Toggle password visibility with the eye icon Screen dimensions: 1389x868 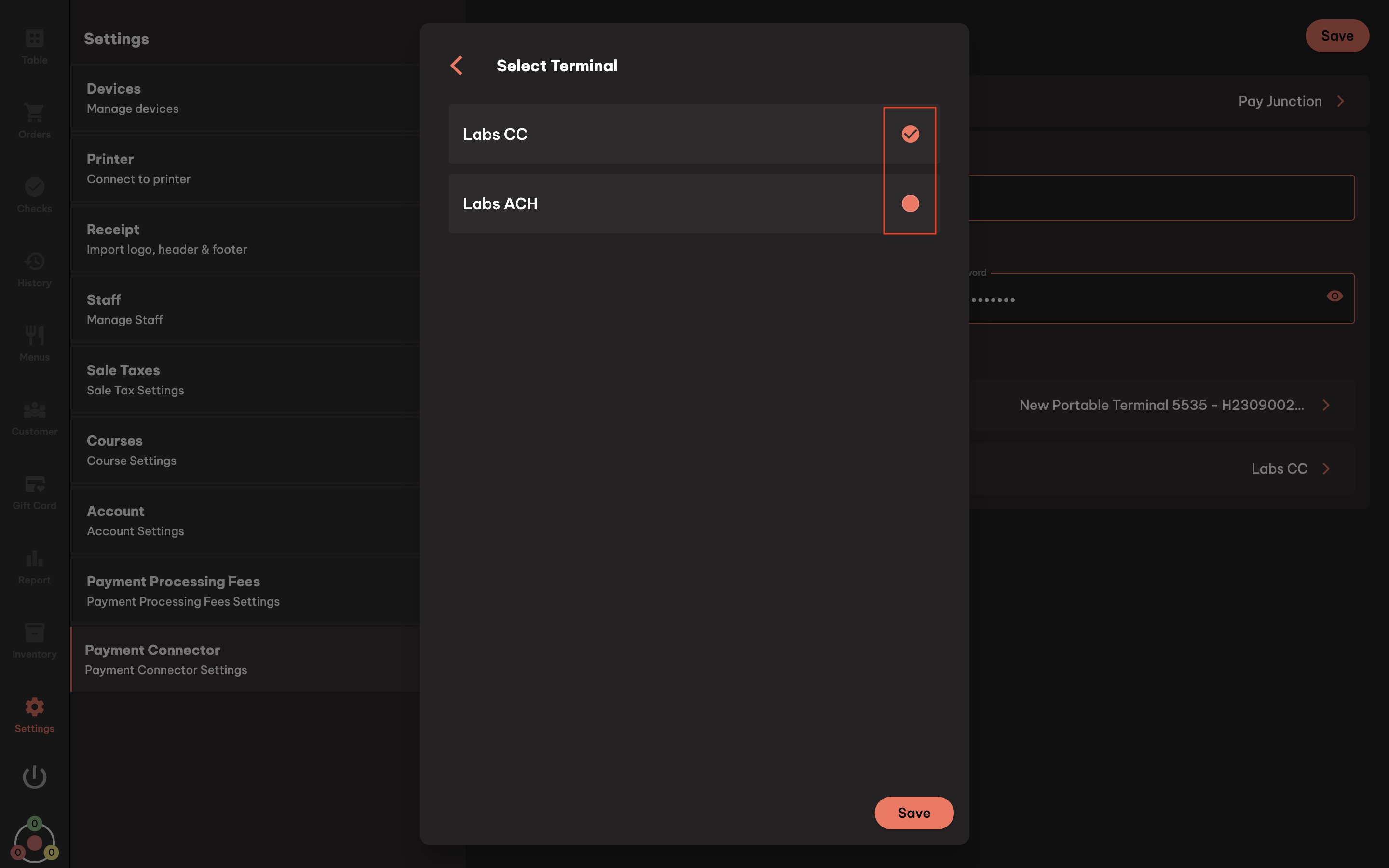point(1335,296)
